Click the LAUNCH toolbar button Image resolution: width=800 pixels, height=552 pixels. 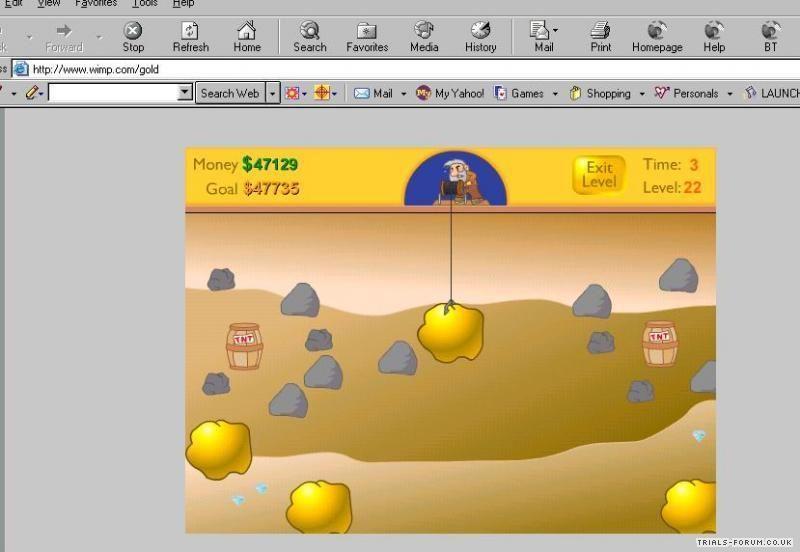pos(772,93)
